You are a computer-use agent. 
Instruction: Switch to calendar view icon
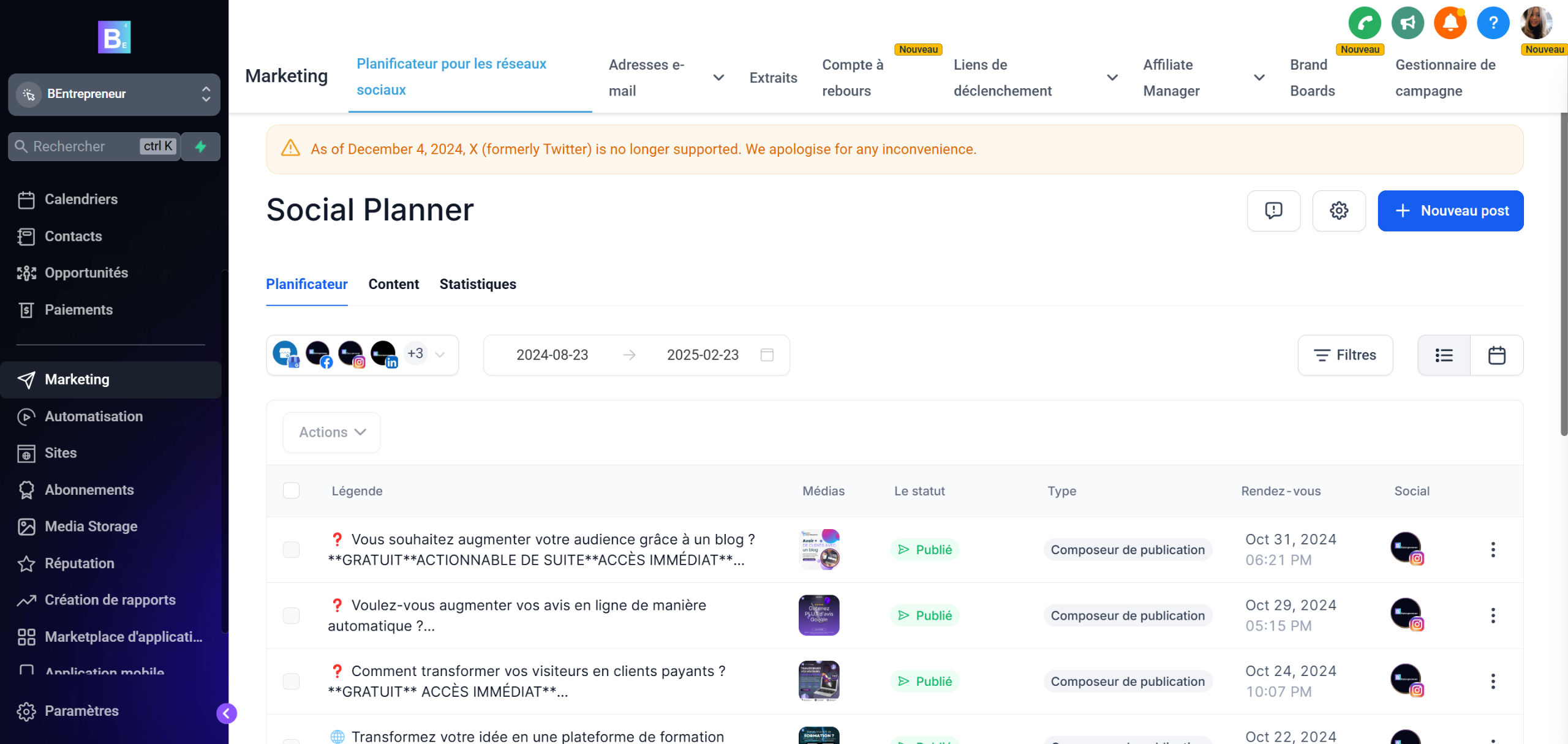tap(1496, 355)
